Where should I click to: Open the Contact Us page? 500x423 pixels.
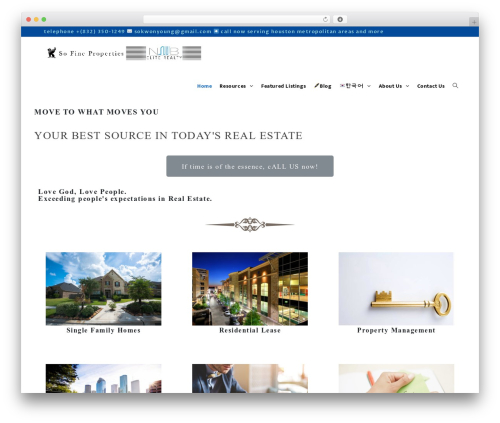(431, 86)
